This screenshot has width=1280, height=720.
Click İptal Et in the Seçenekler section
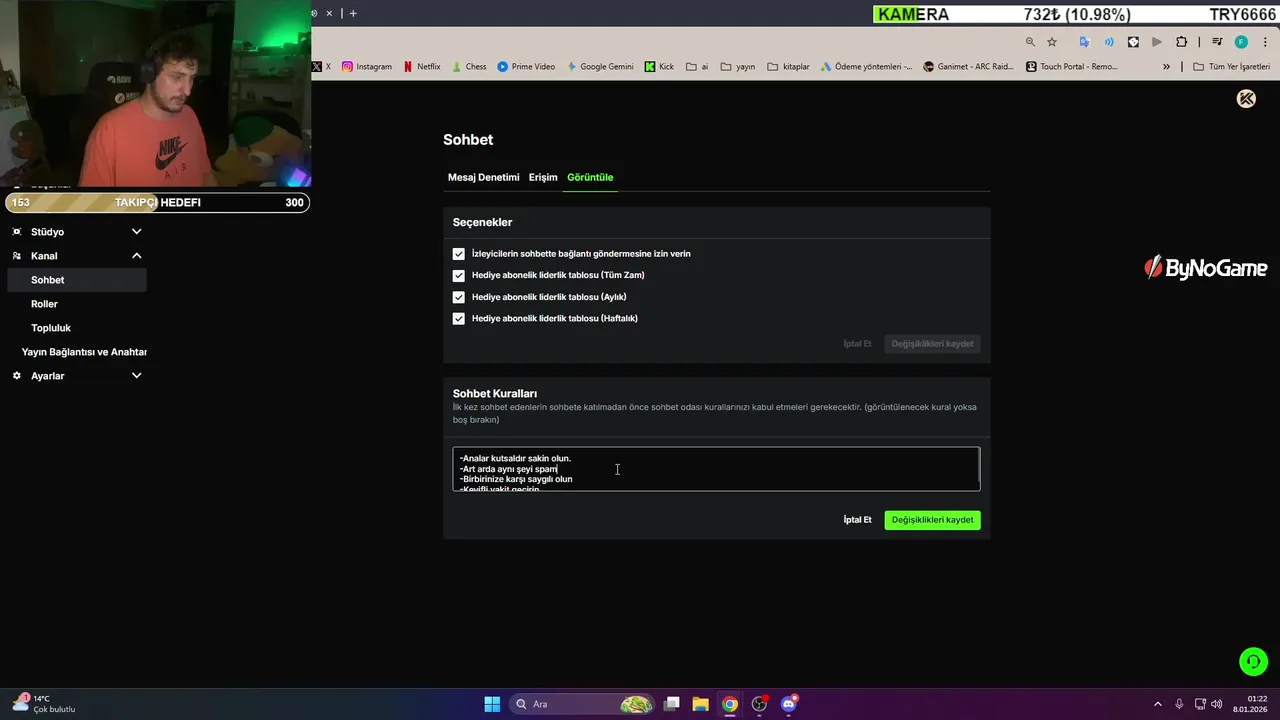pyautogui.click(x=857, y=344)
